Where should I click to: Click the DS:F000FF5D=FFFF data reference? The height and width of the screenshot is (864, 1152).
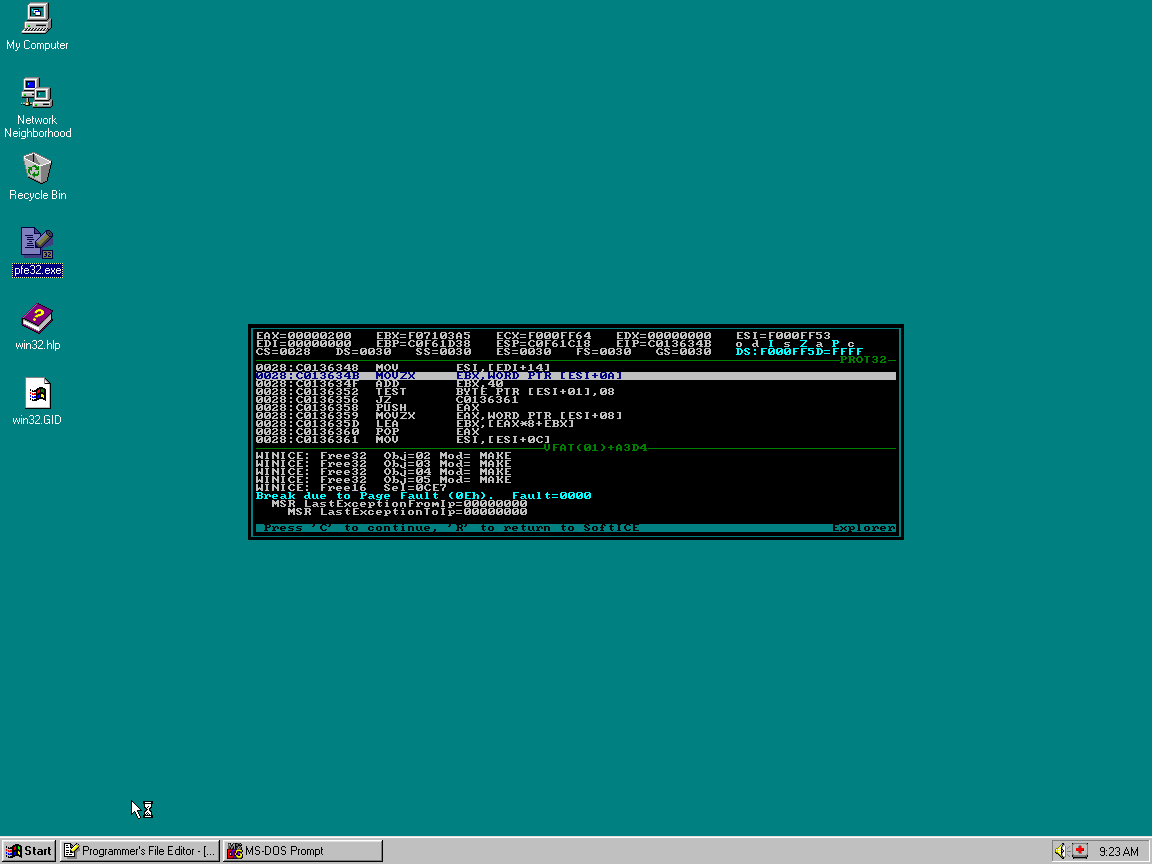[799, 352]
